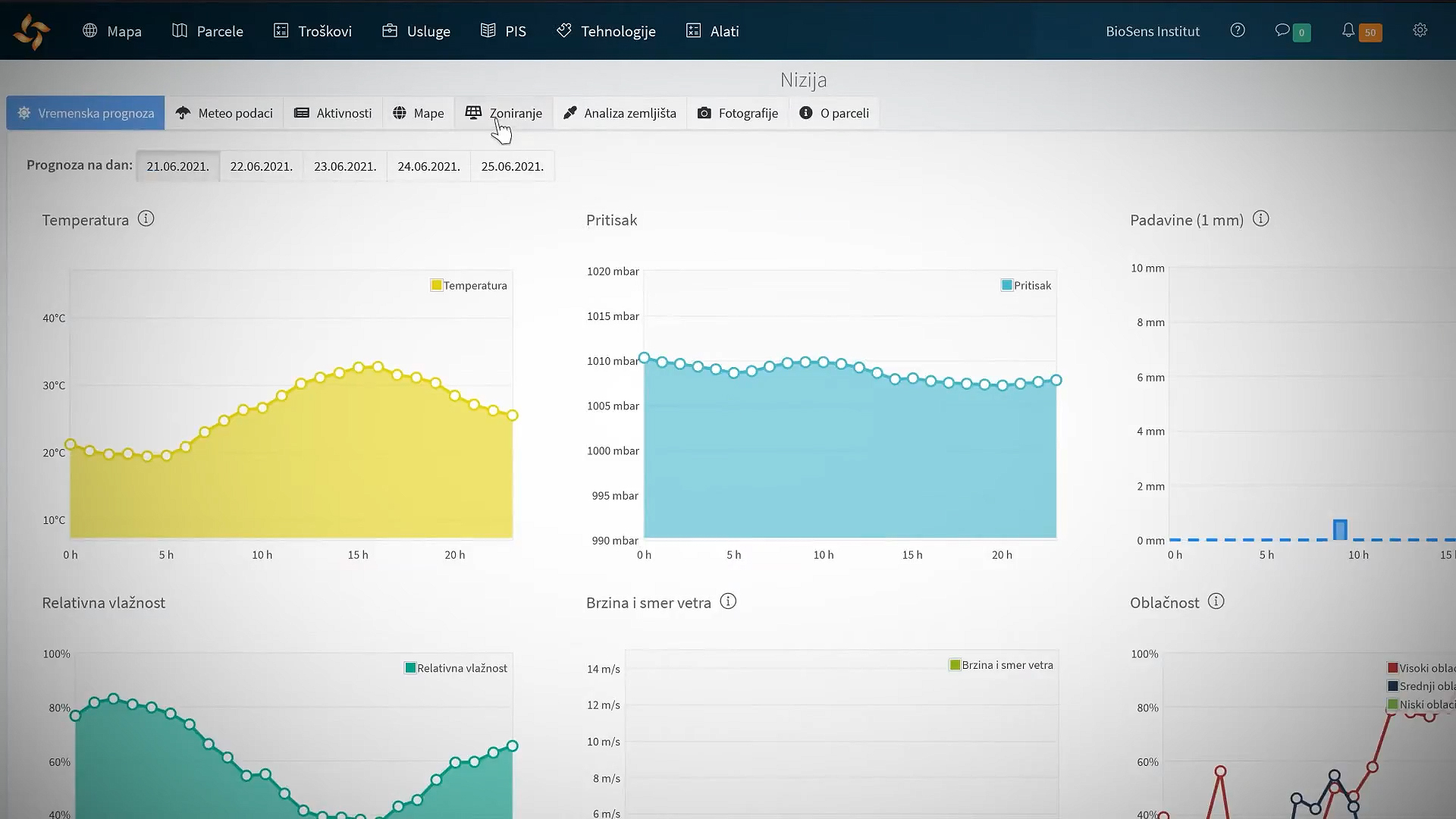Click the tag icon next to Tehnologije
The height and width of the screenshot is (819, 1456).
coord(564,30)
